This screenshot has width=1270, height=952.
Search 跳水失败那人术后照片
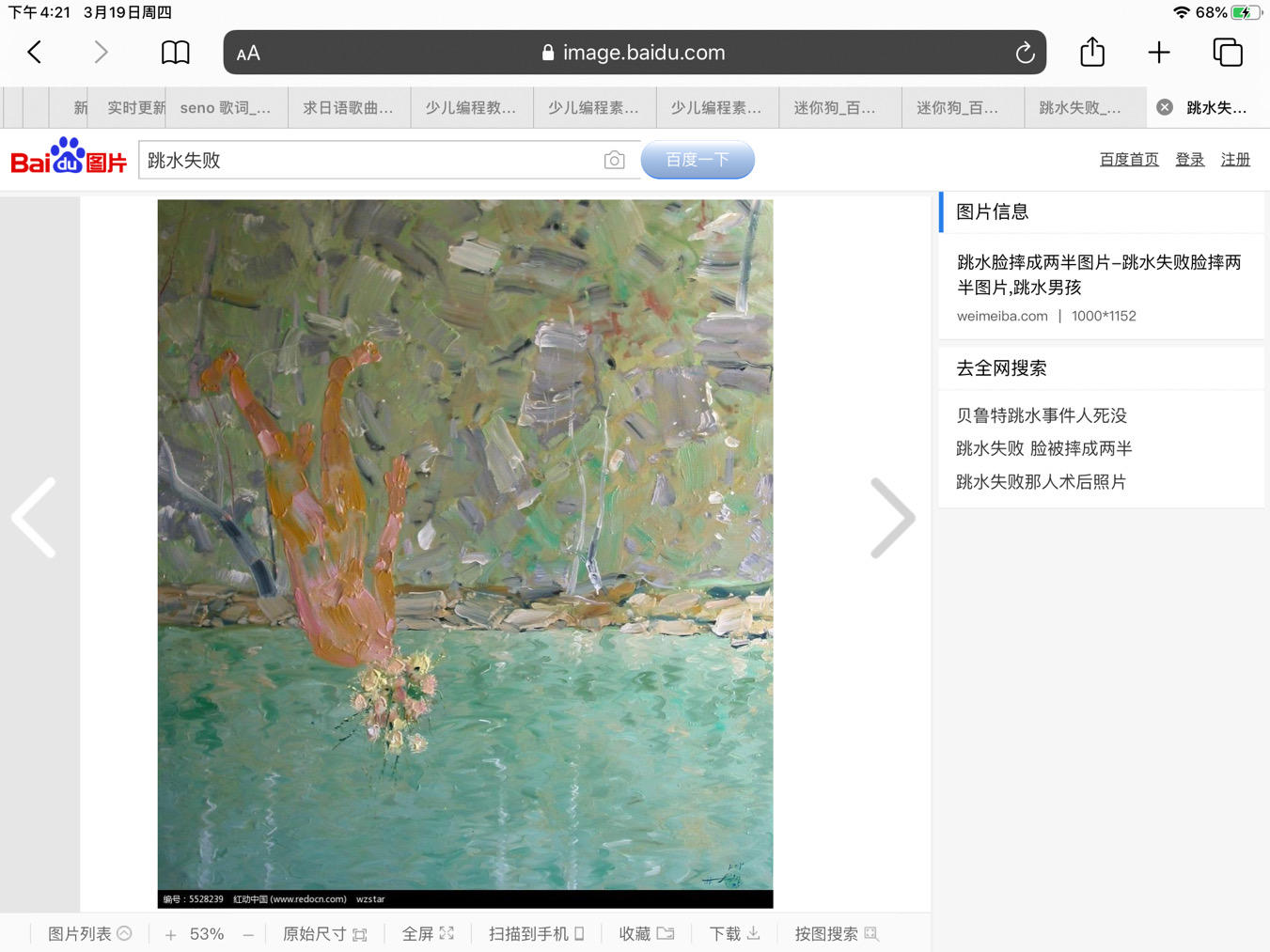coord(1041,482)
